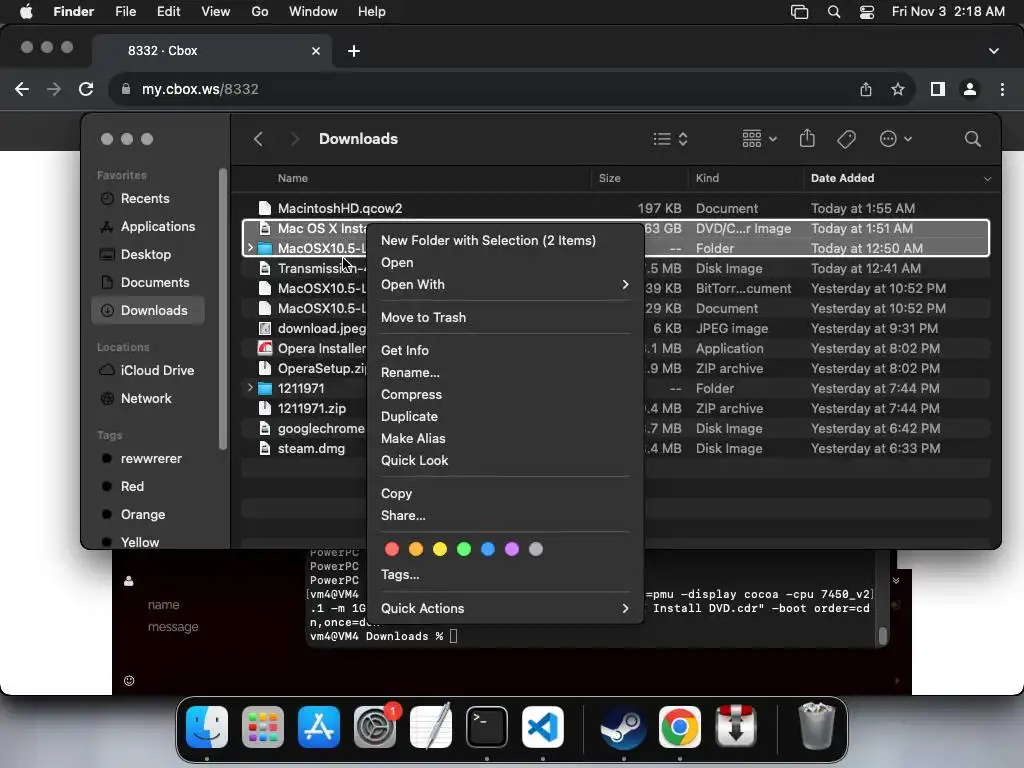This screenshot has width=1024, height=768.
Task: Open Steam from the Dock
Action: pyautogui.click(x=623, y=727)
